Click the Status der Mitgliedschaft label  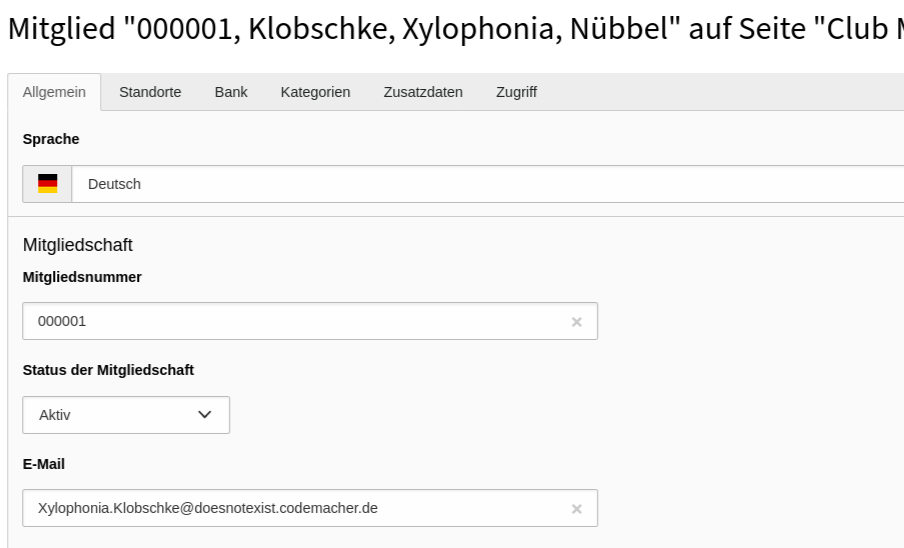tap(108, 370)
